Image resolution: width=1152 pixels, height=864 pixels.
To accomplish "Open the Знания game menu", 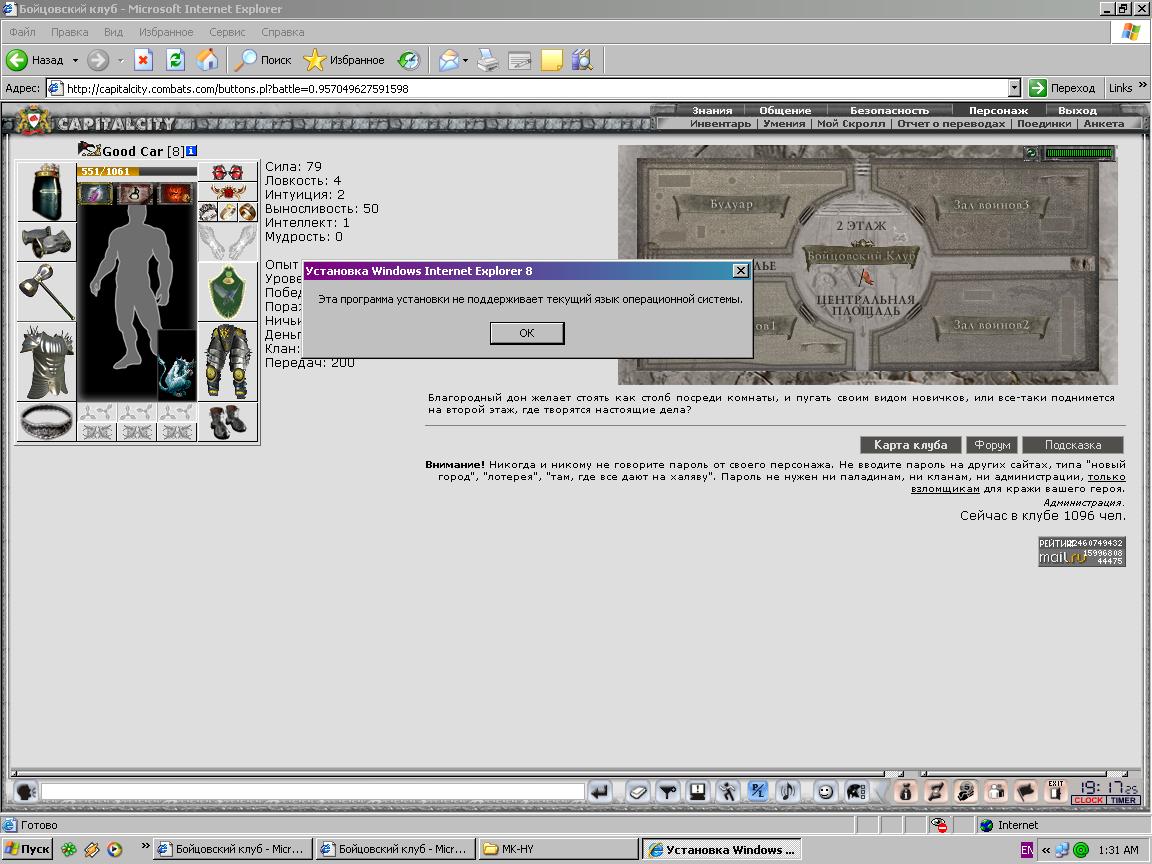I will 712,110.
